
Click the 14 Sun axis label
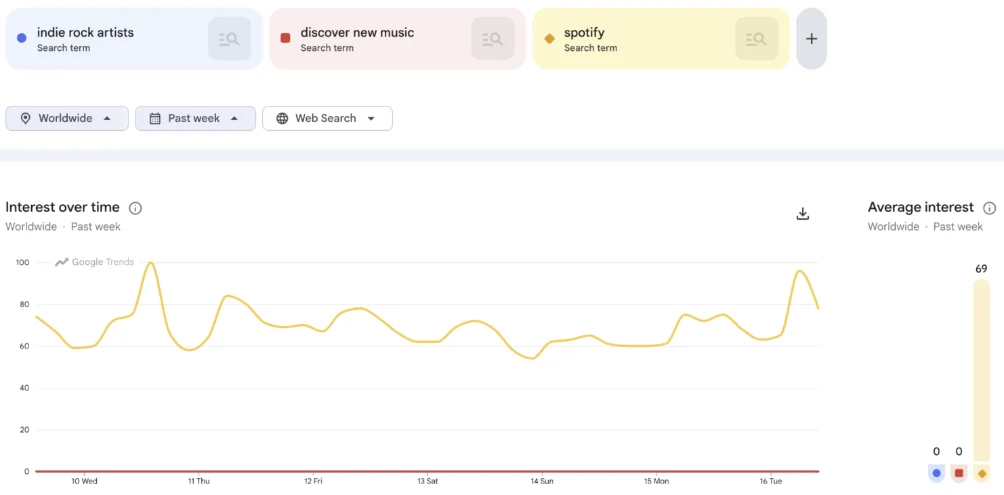(542, 481)
